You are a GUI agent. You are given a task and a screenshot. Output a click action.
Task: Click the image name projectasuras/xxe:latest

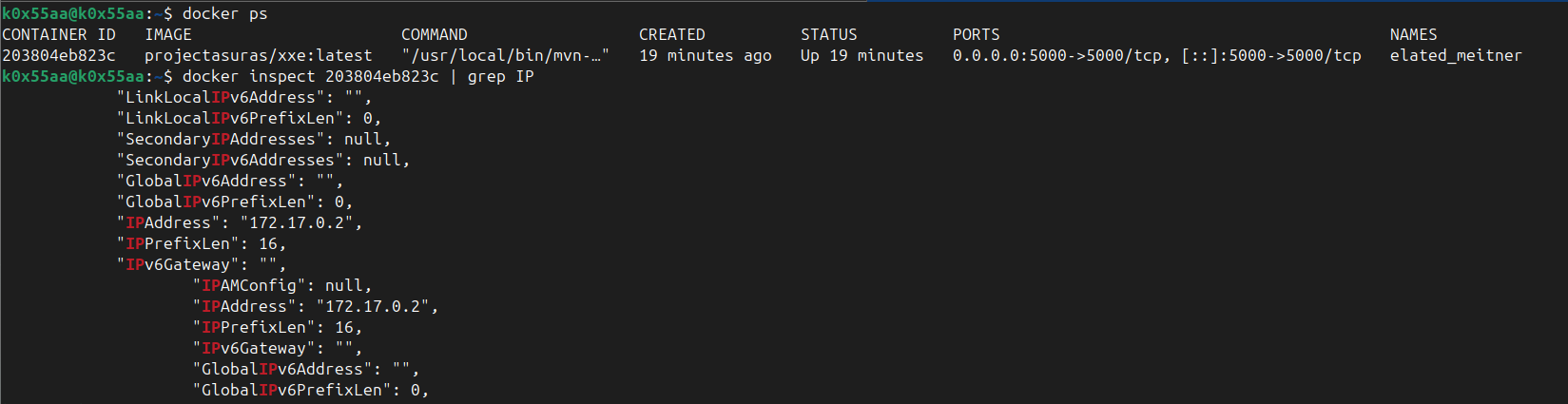click(259, 55)
